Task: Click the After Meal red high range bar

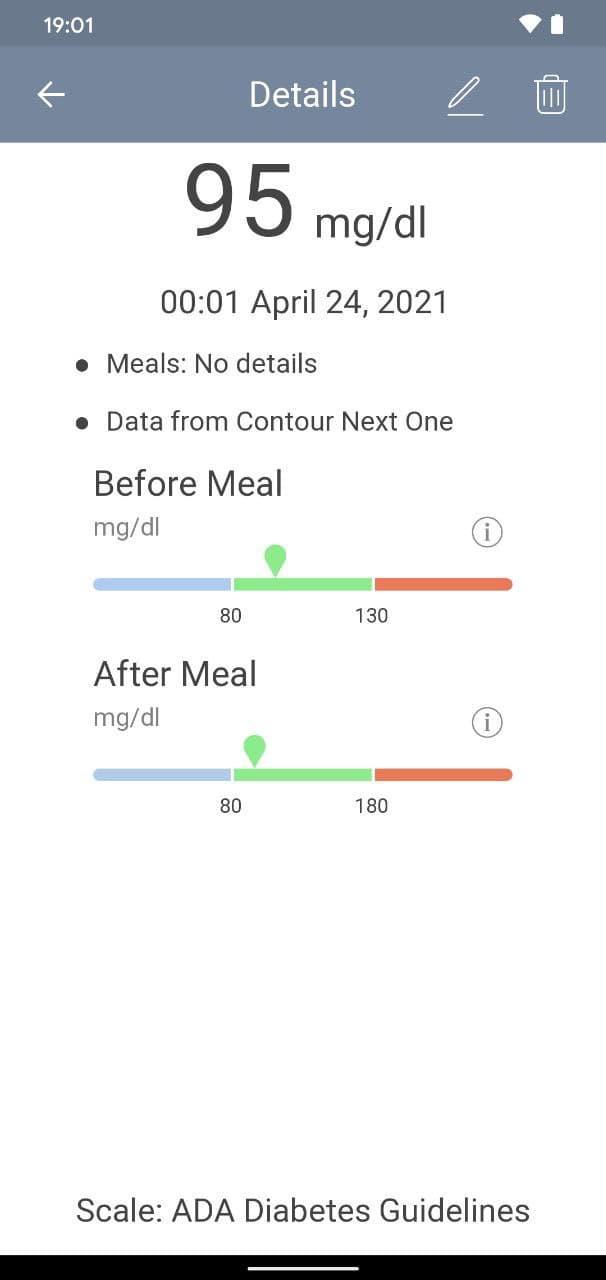Action: (x=443, y=774)
